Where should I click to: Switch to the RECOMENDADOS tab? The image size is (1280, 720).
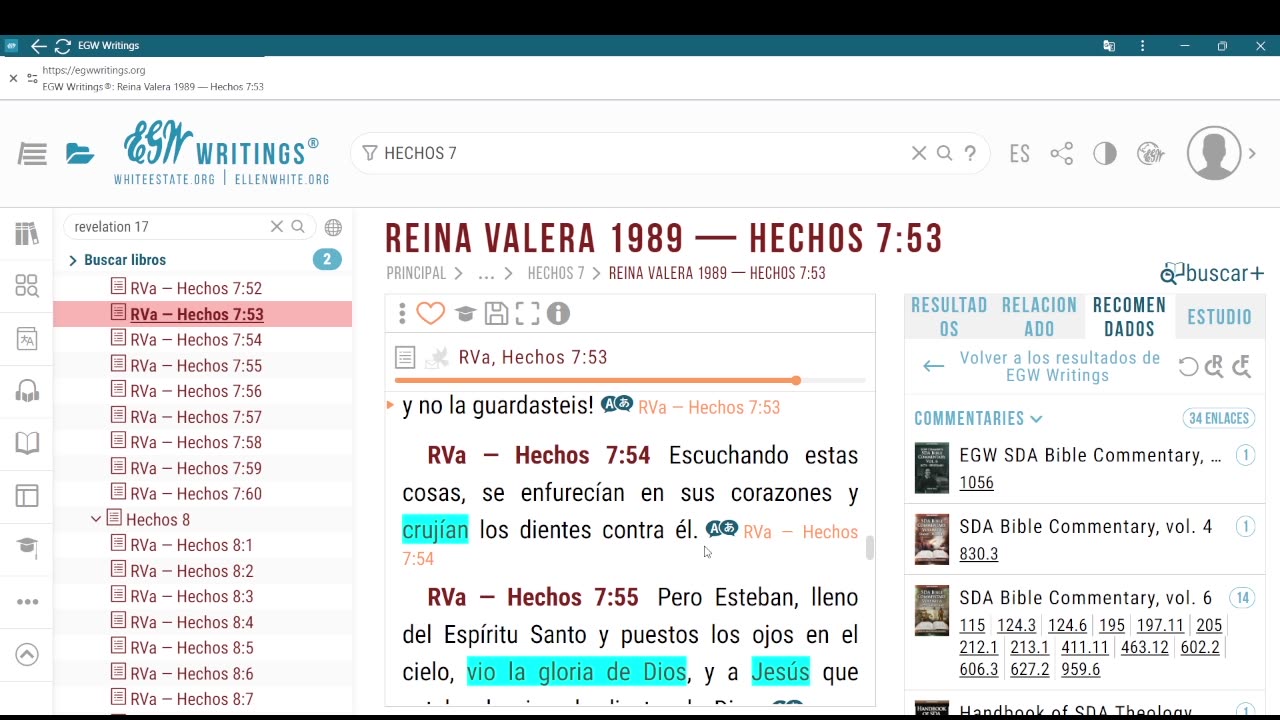coord(1129,317)
